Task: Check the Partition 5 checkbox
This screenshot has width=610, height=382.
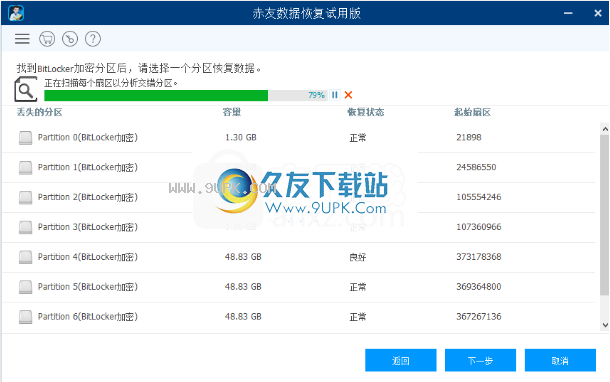Action: pyautogui.click(x=26, y=287)
